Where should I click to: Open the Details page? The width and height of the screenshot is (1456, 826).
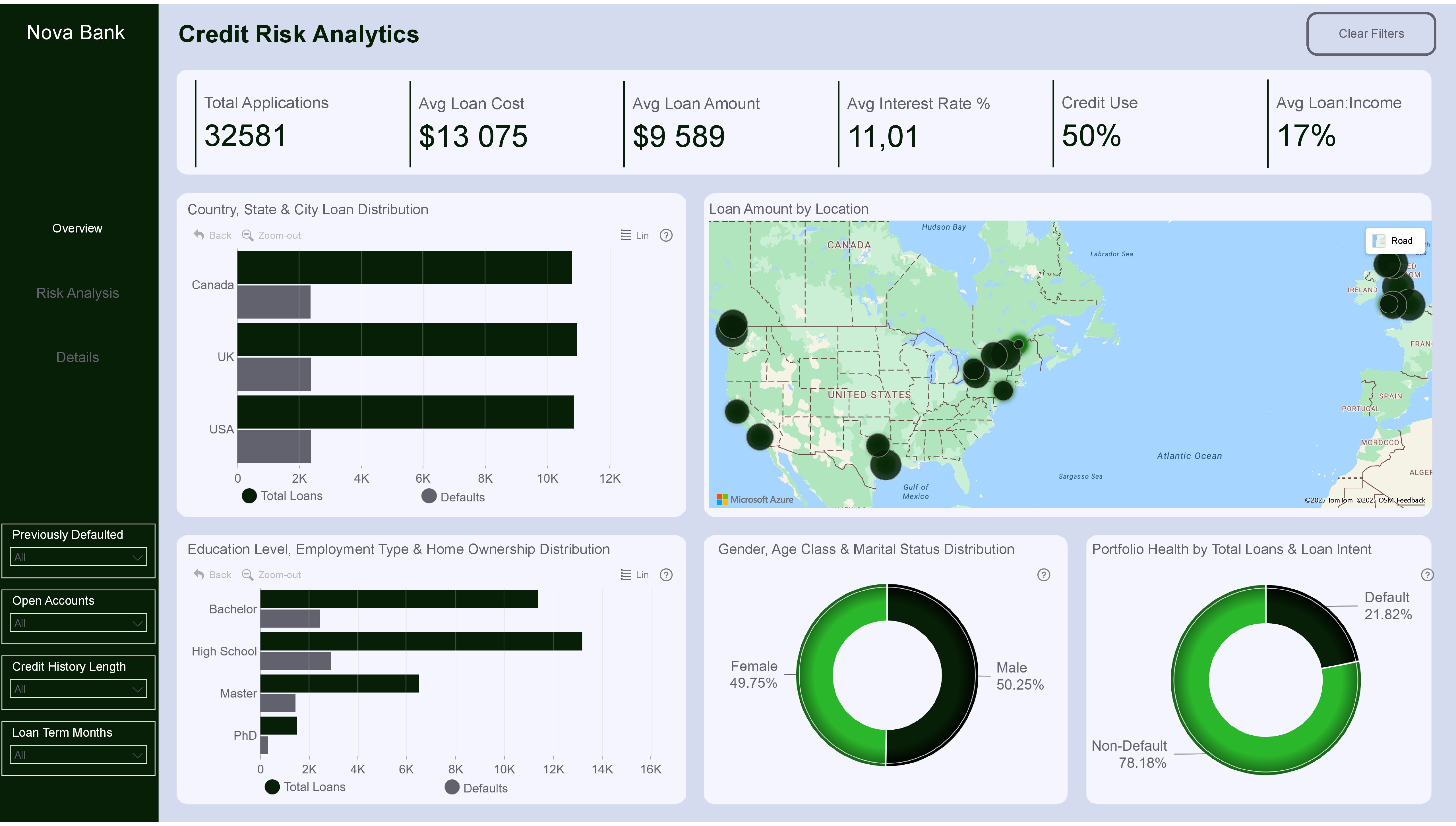tap(78, 357)
